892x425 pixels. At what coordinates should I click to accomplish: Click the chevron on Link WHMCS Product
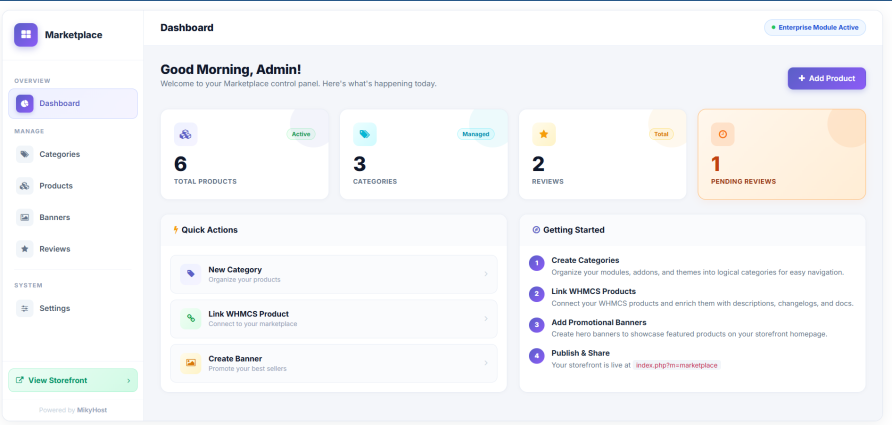point(486,319)
